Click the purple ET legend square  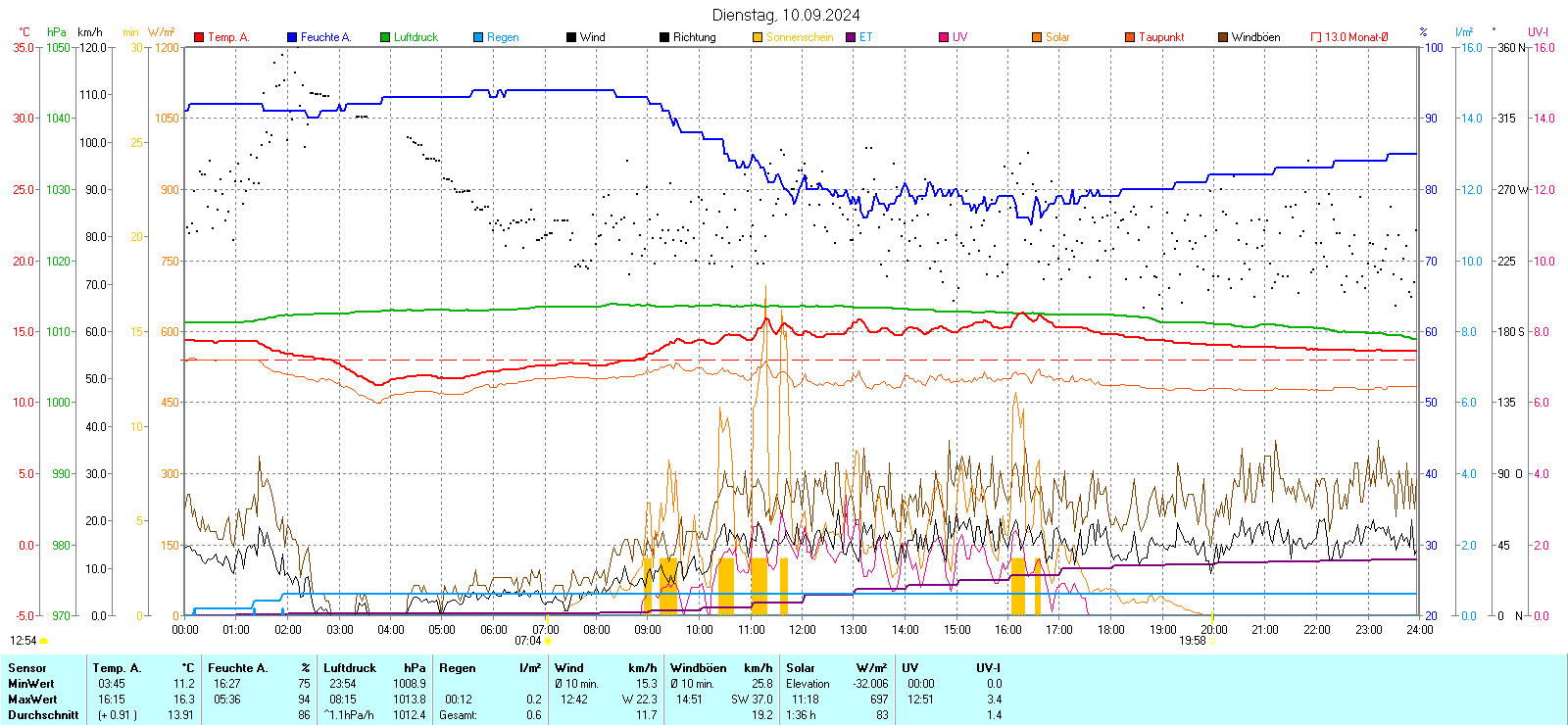851,37
